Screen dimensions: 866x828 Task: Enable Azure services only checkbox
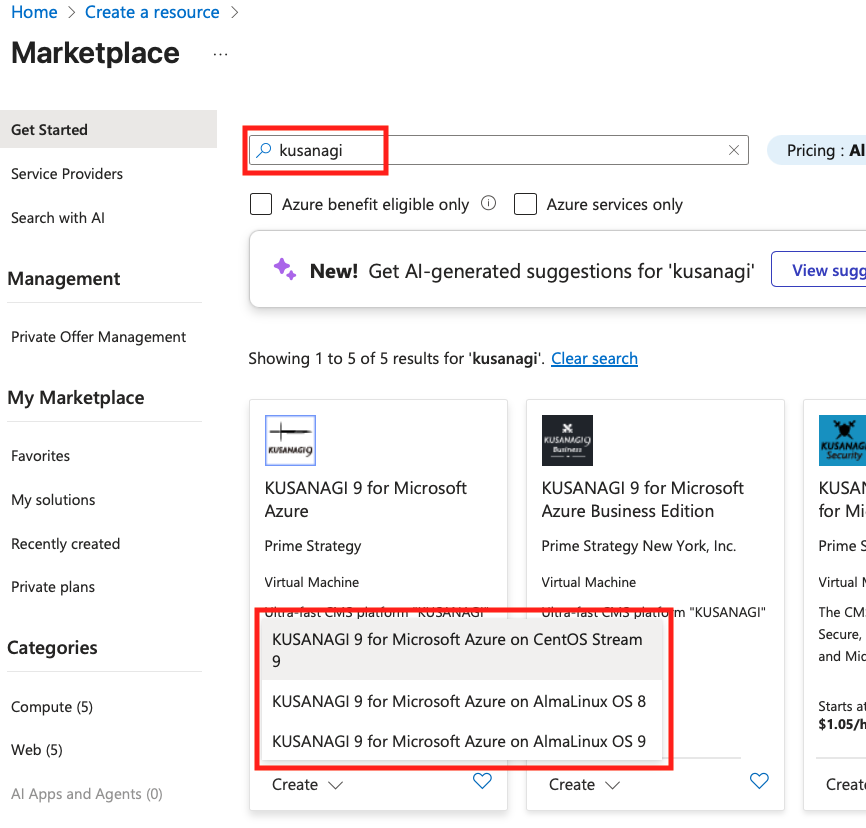point(525,204)
